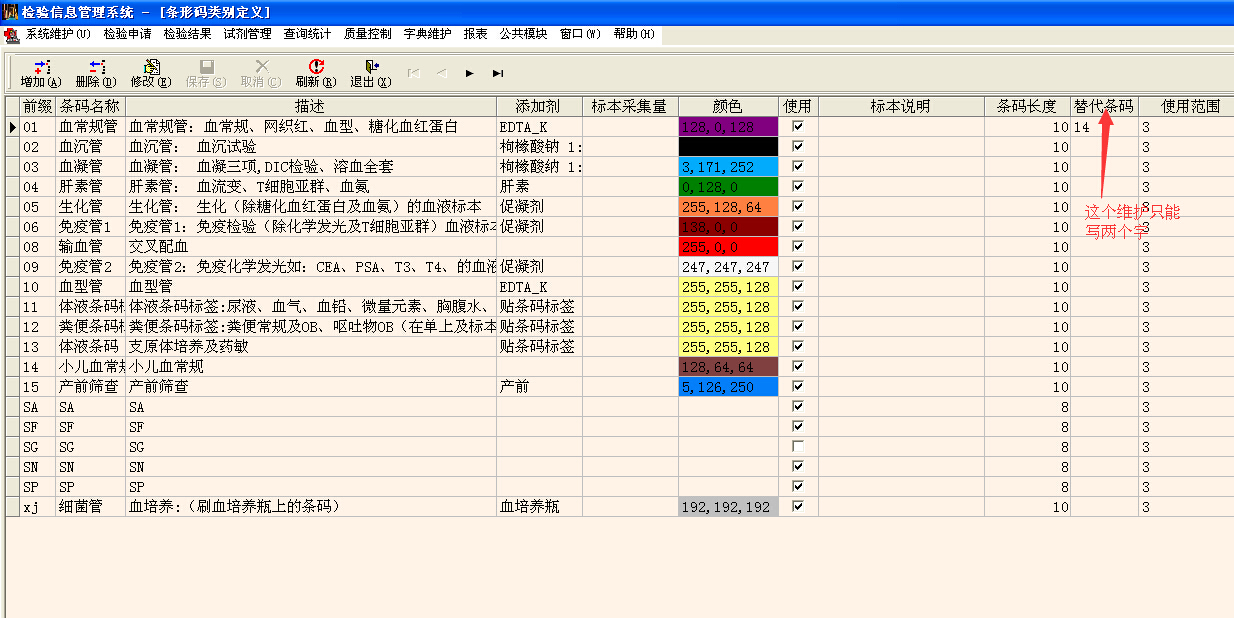Click the 肝素 additive cell

coord(540,187)
